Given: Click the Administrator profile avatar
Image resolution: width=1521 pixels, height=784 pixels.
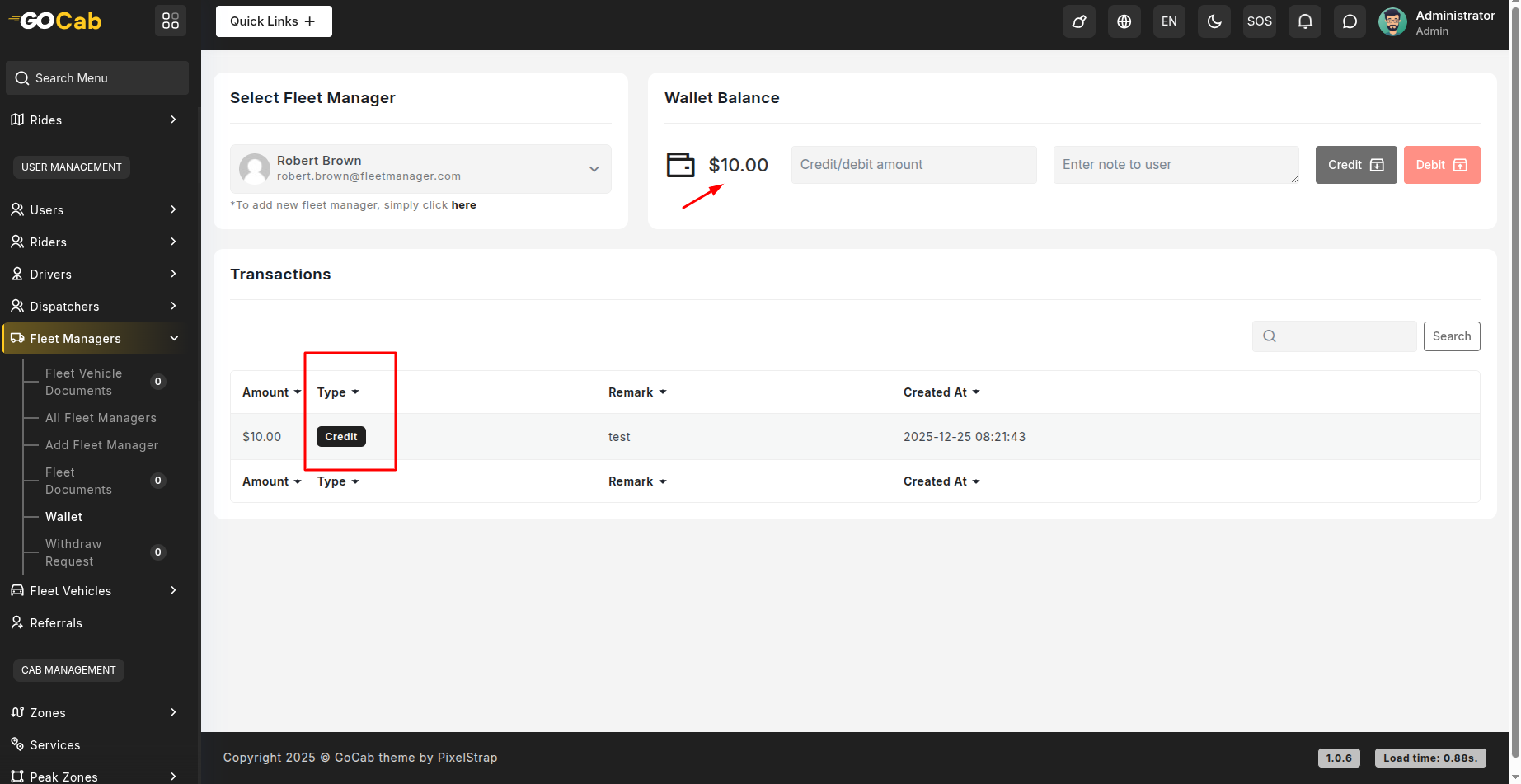Looking at the screenshot, I should click(x=1392, y=22).
